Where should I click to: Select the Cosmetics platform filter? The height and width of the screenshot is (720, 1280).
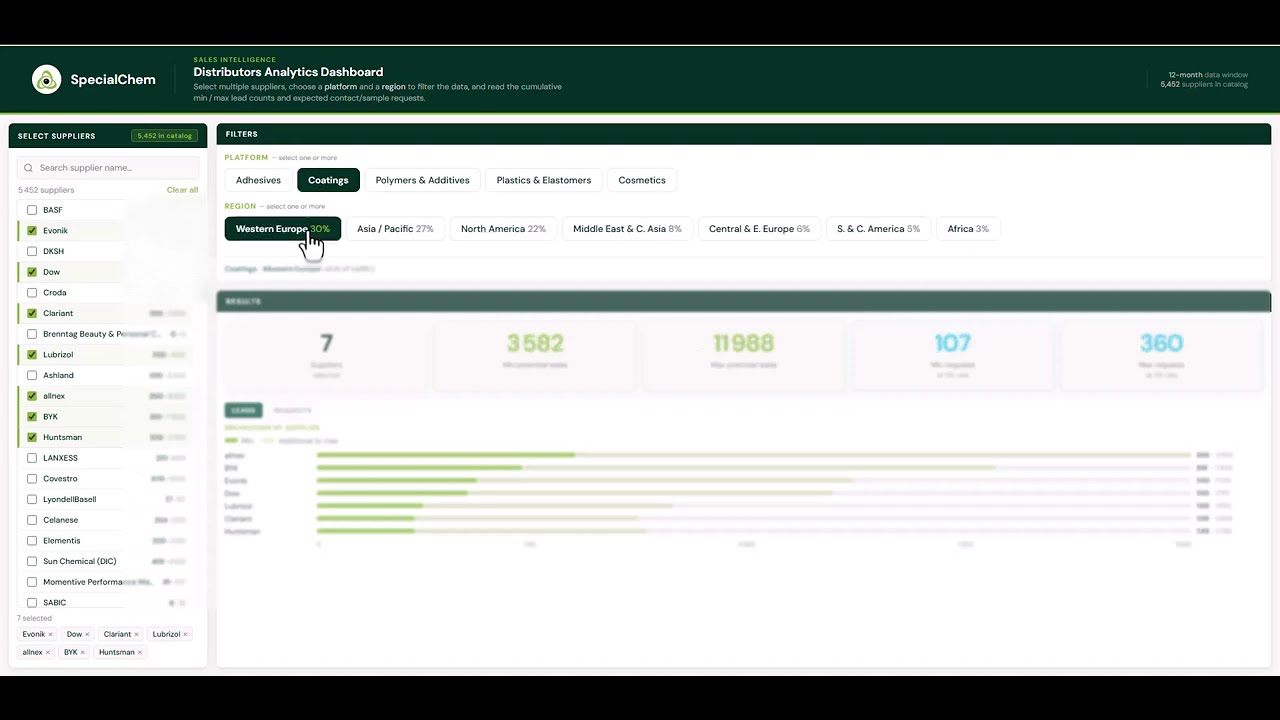[642, 180]
